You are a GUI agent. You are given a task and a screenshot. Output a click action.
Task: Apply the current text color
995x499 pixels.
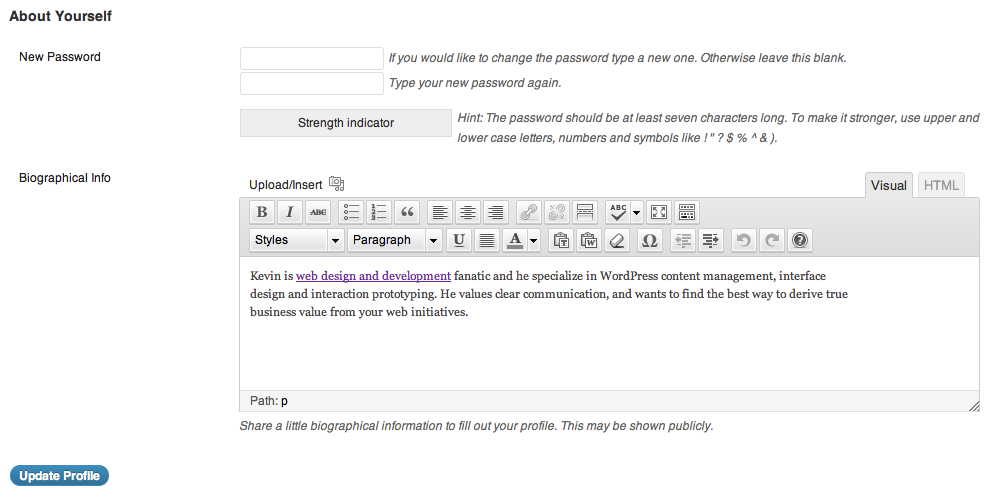point(515,240)
